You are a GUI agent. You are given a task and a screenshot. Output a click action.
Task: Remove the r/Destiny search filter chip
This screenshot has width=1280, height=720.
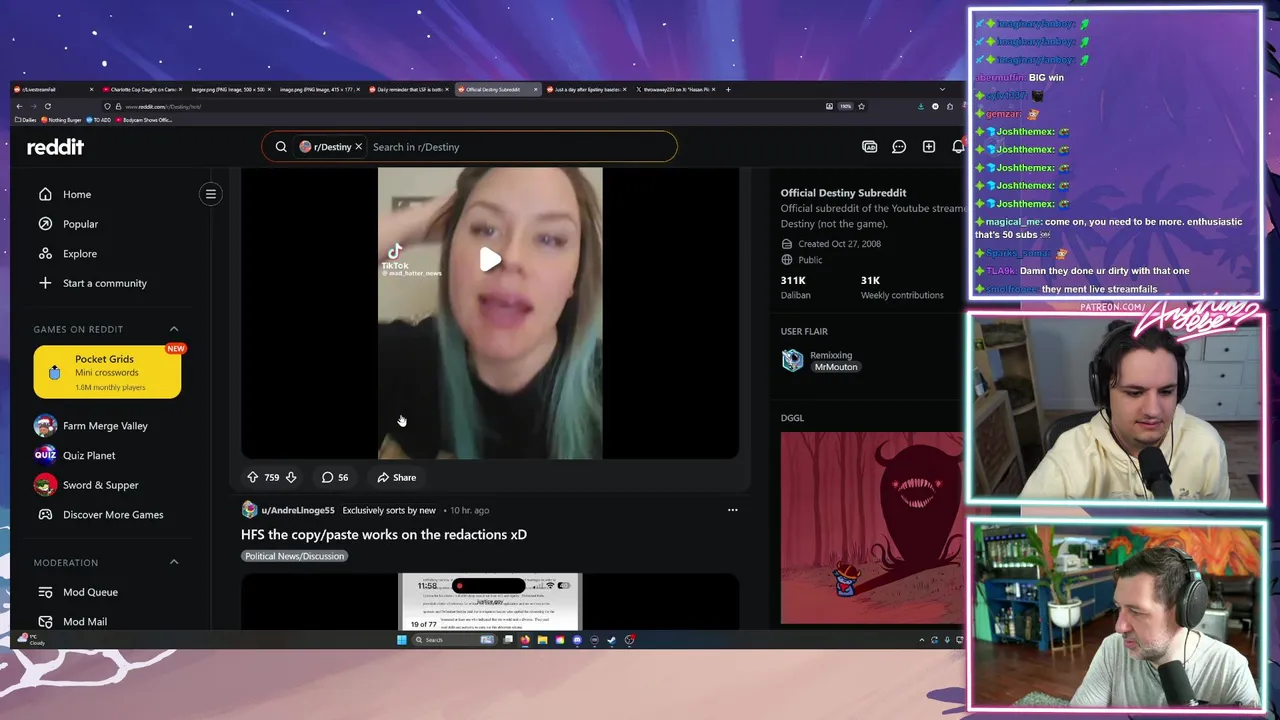(x=358, y=147)
